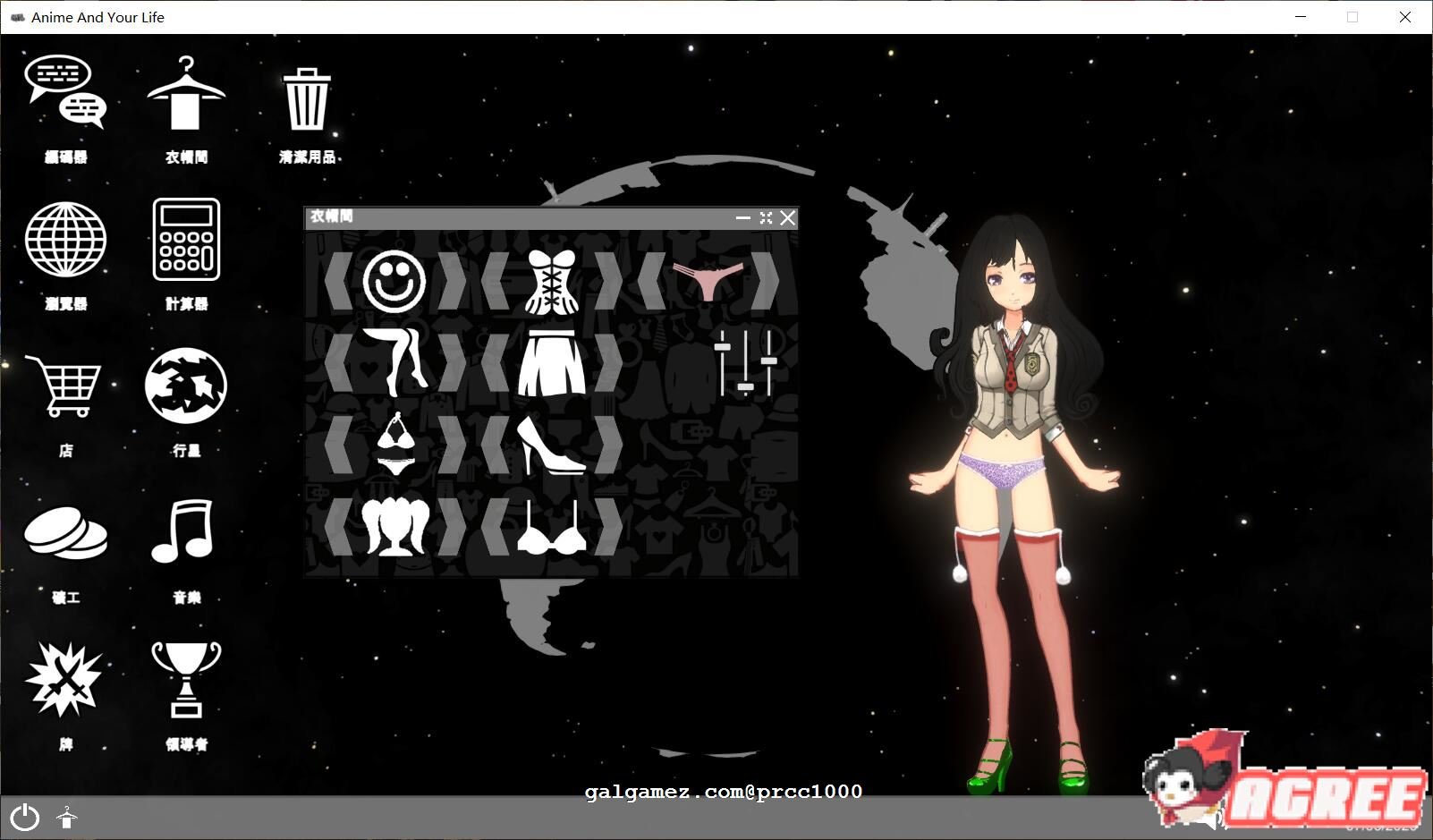Maximize the 衣帽間 wardrobe window
1433x840 pixels.
tap(765, 217)
